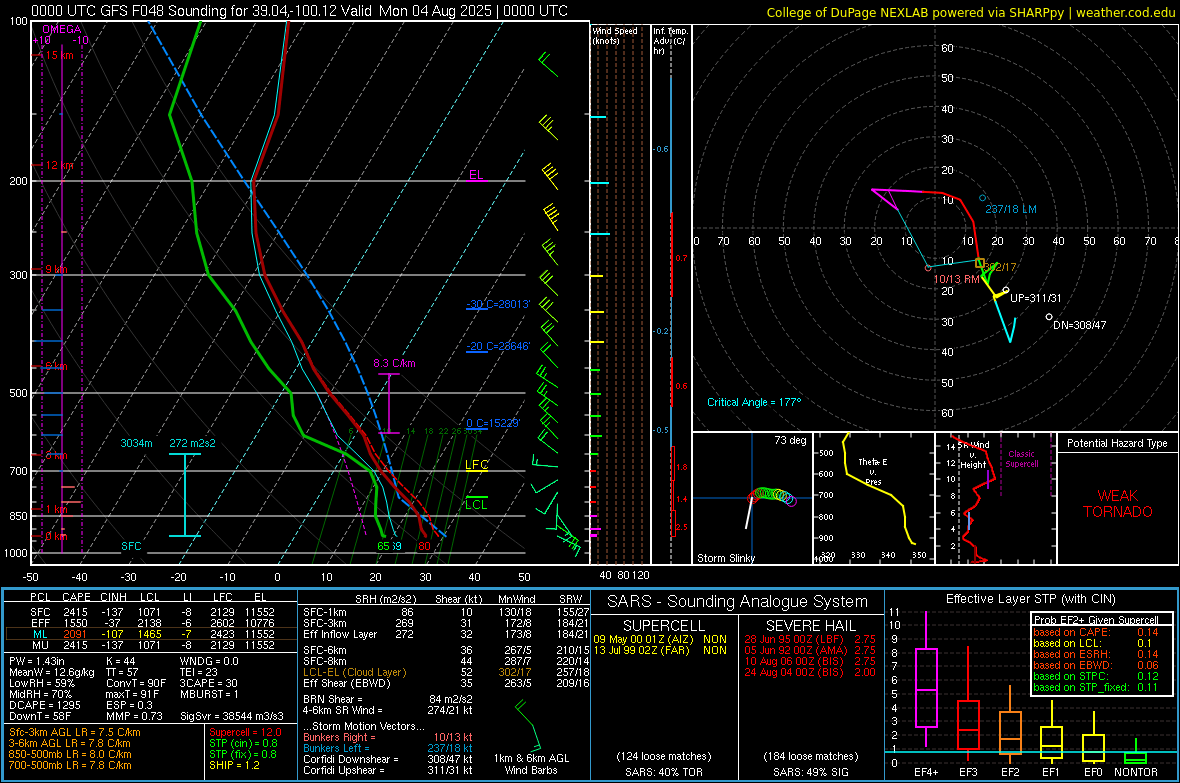
Task: Click the LCL marker label on Skew-T
Action: 476,504
